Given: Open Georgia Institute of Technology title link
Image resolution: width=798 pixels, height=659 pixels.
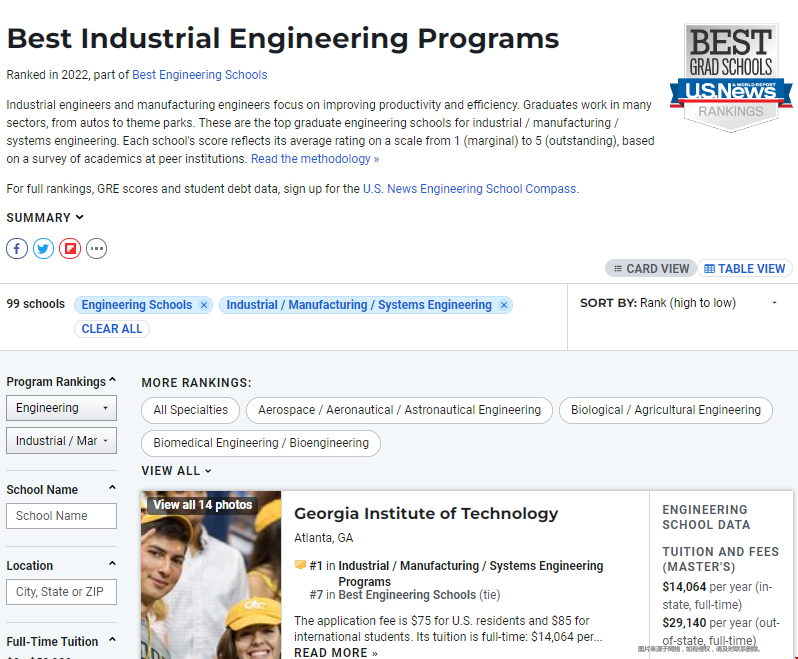Looking at the screenshot, I should point(426,513).
